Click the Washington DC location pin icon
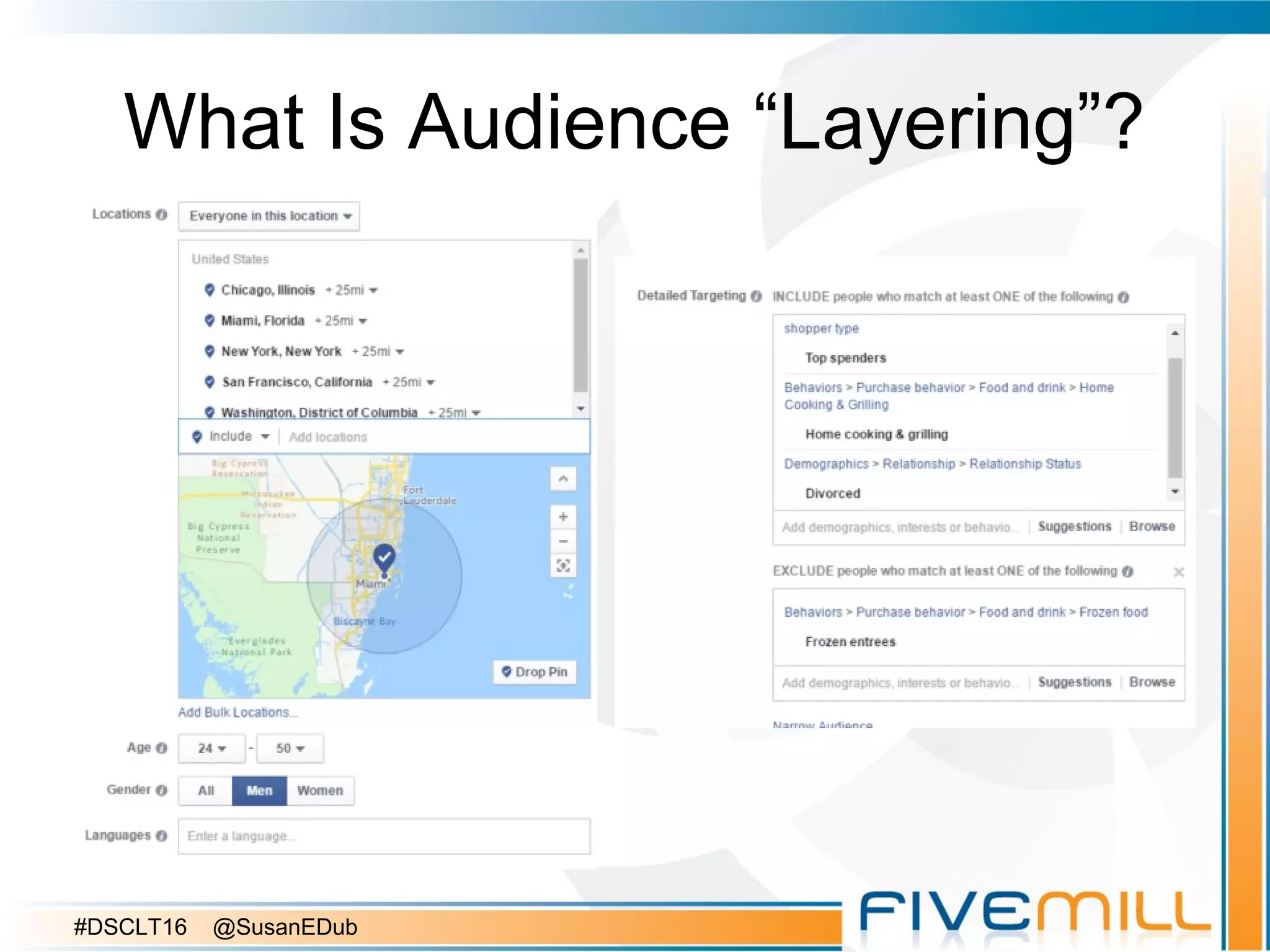 click(210, 412)
